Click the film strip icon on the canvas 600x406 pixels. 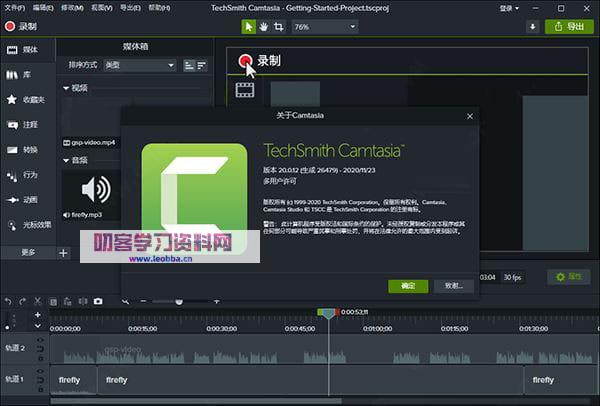click(x=245, y=90)
